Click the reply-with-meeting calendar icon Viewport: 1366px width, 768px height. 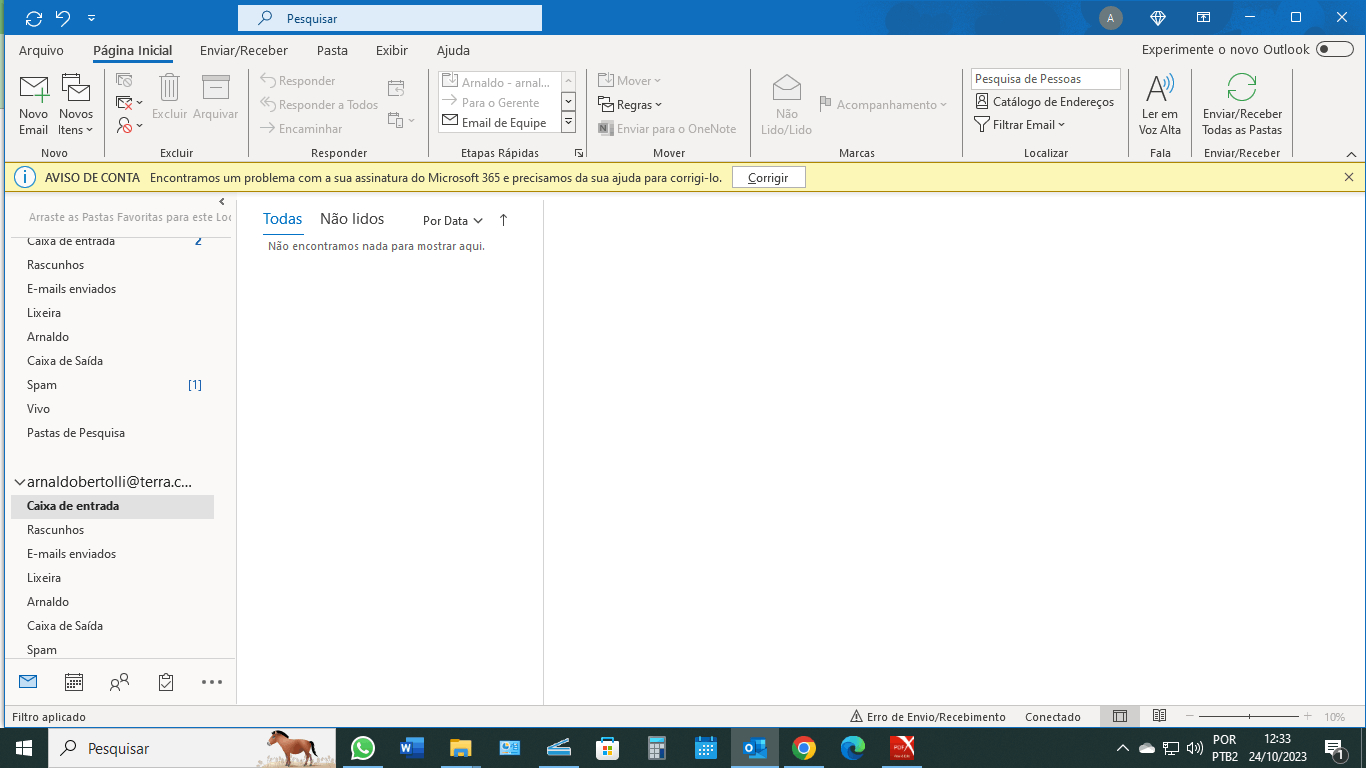pyautogui.click(x=396, y=89)
